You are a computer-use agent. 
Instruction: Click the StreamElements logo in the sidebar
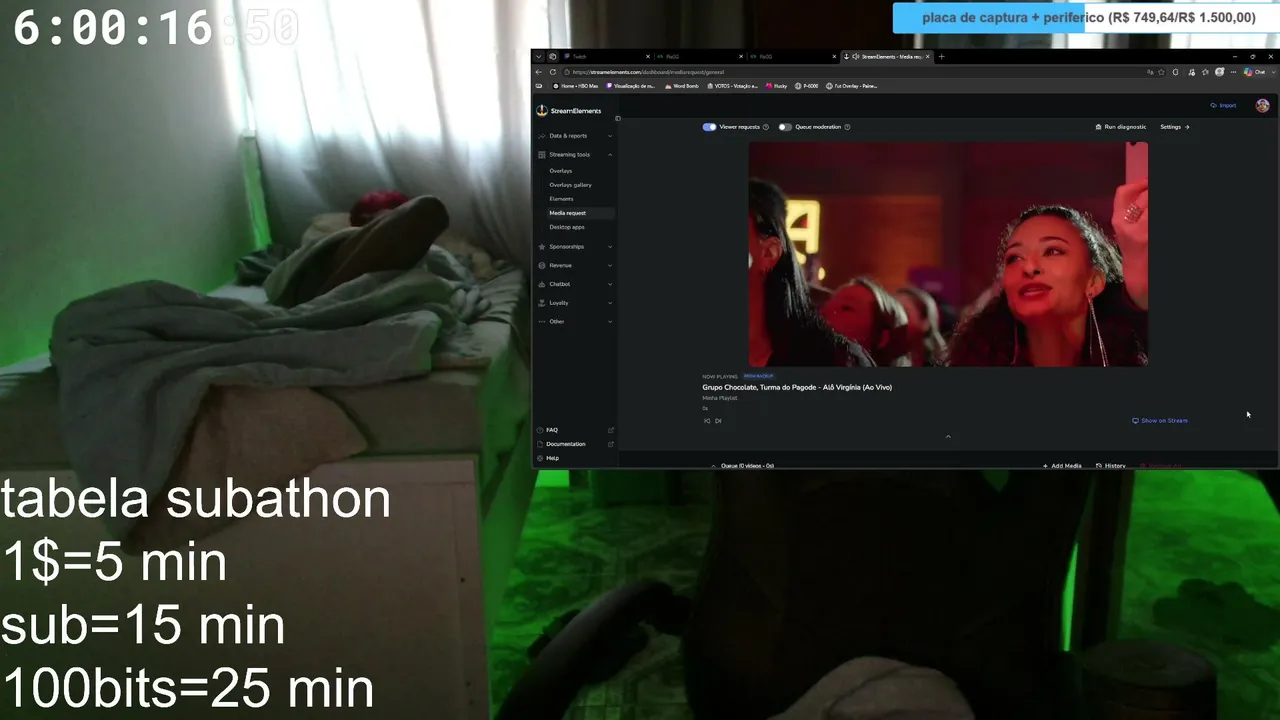click(x=569, y=111)
